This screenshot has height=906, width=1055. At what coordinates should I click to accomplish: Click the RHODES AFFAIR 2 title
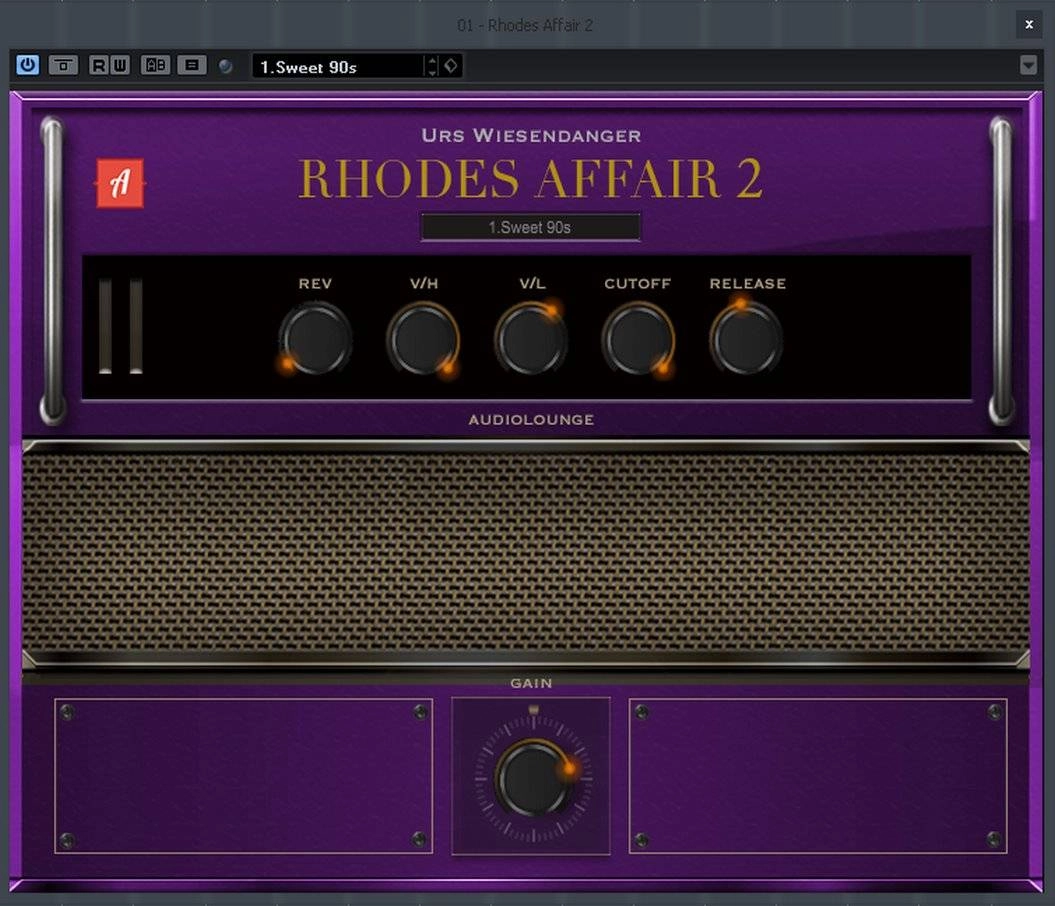click(x=531, y=178)
